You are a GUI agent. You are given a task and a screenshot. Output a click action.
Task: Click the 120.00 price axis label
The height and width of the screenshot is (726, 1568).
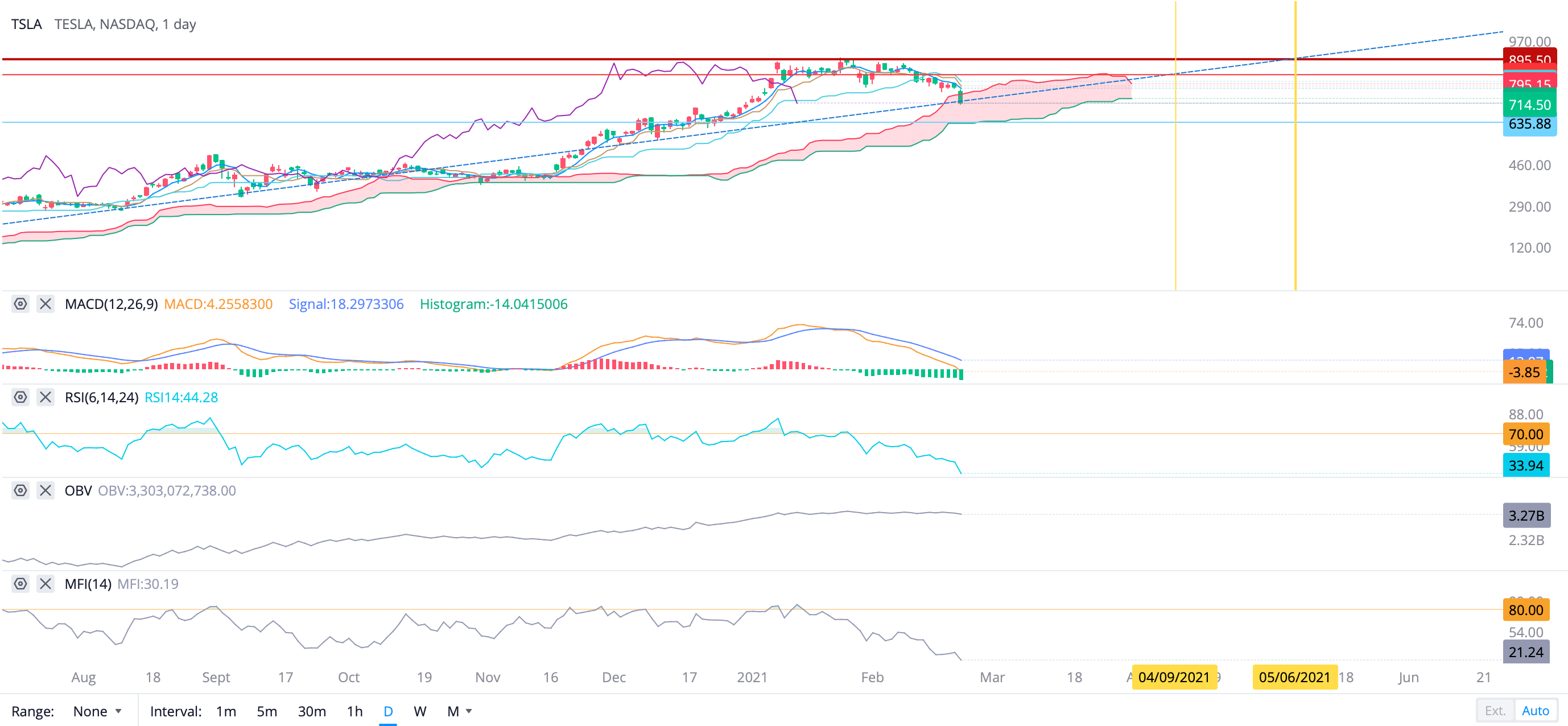point(1529,247)
